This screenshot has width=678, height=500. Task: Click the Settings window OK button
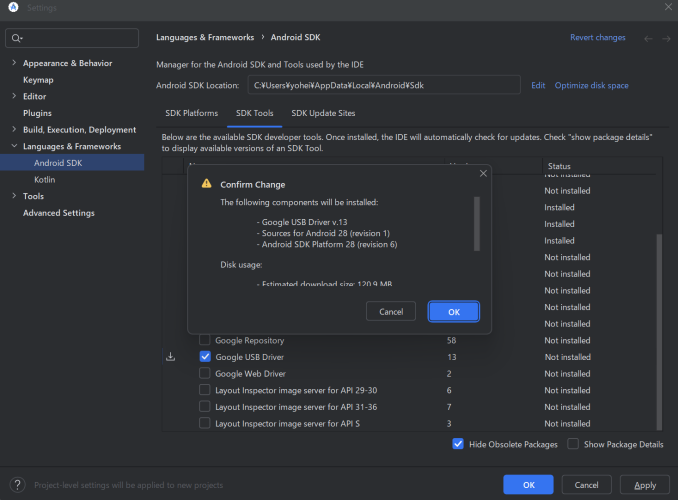pos(528,485)
